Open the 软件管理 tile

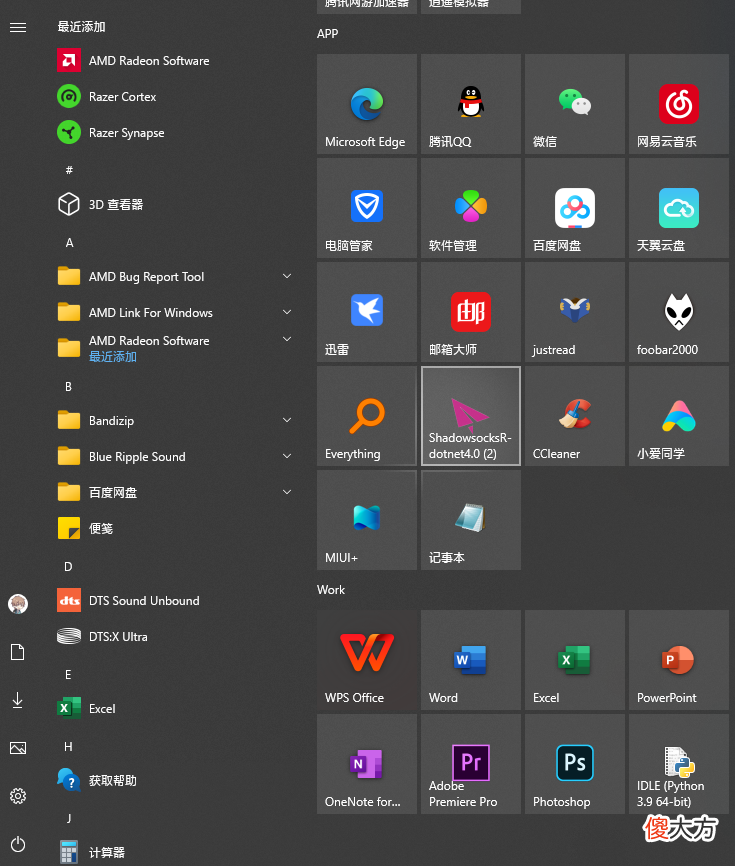pyautogui.click(x=470, y=208)
